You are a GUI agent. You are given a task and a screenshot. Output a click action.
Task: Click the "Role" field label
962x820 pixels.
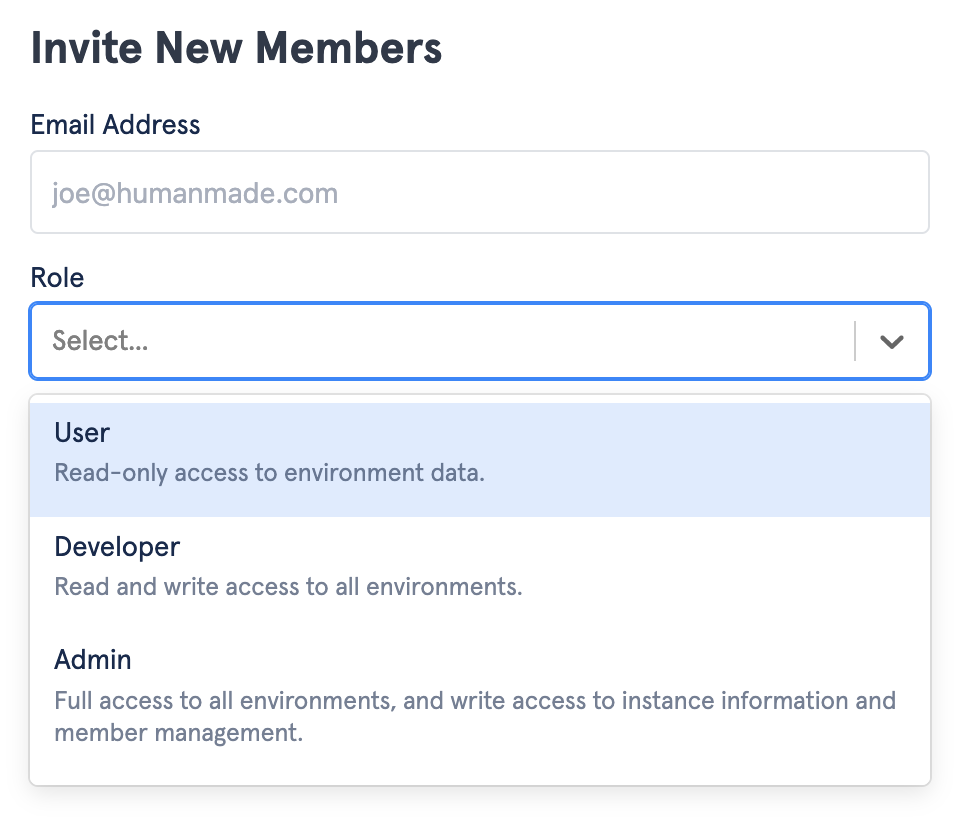coord(57,278)
